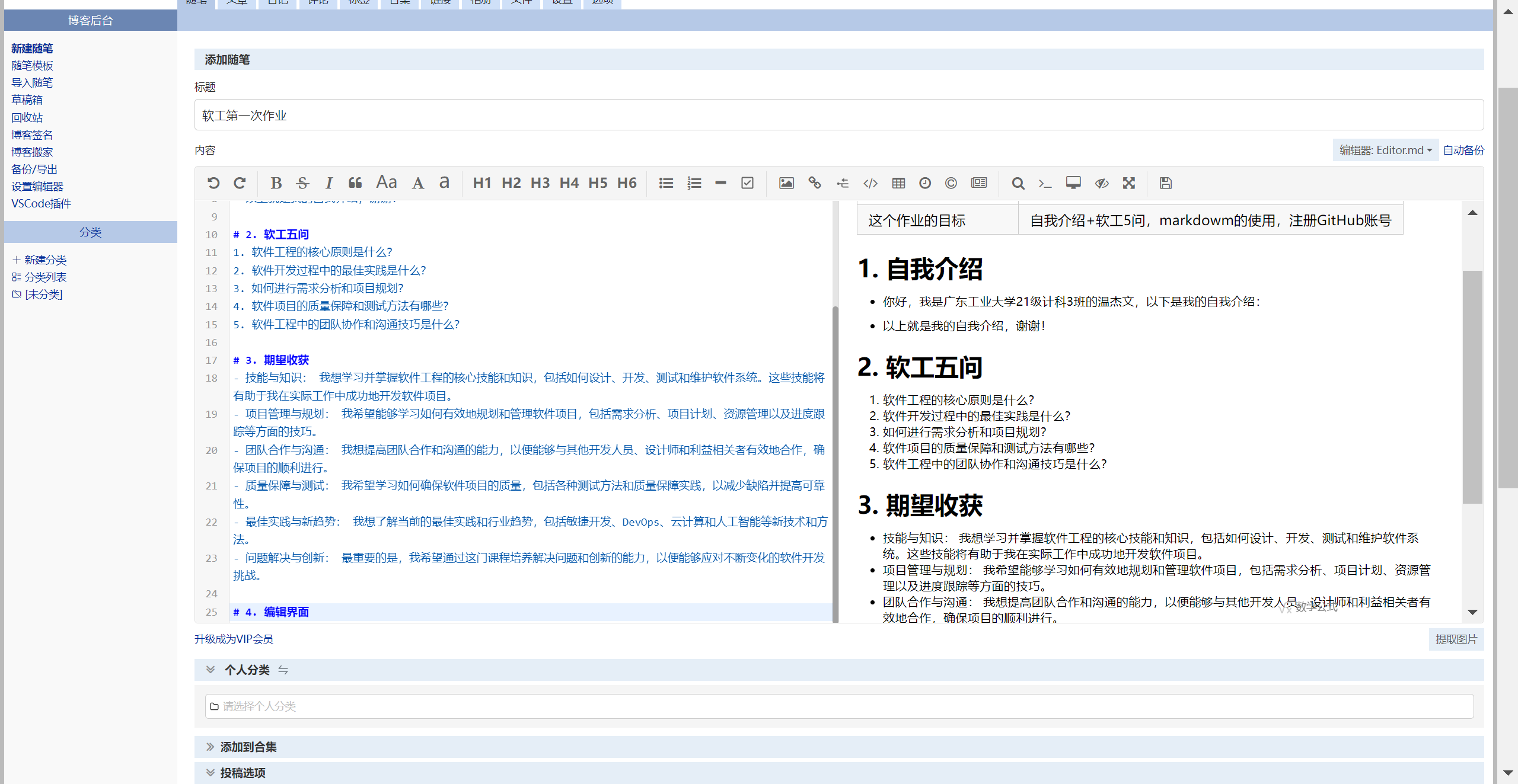Toggle fullscreen editor mode
The height and width of the screenshot is (784, 1518).
[x=1129, y=183]
